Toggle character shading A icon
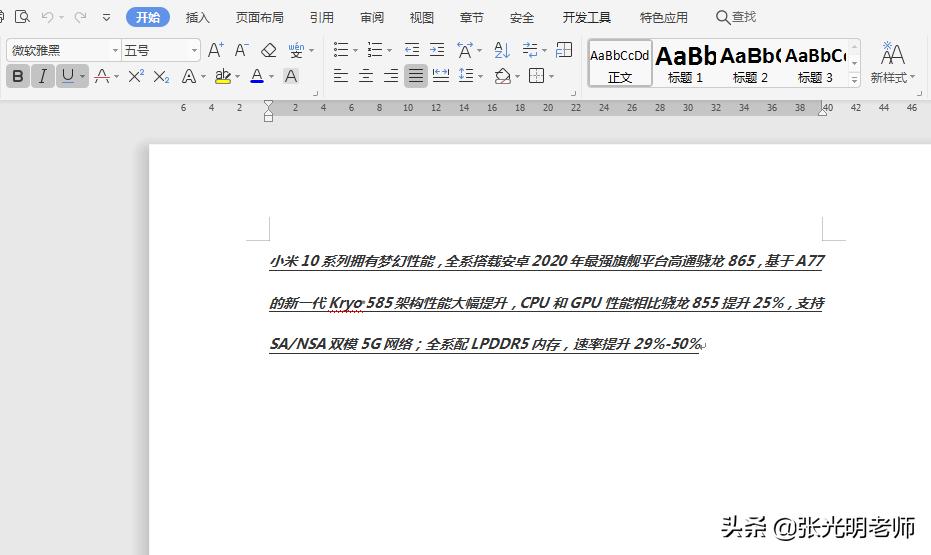This screenshot has width=931, height=555. tap(291, 76)
